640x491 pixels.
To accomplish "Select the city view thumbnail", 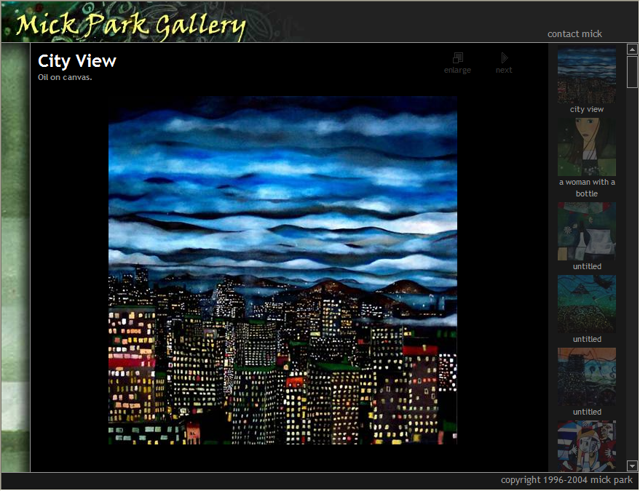I will 587,75.
